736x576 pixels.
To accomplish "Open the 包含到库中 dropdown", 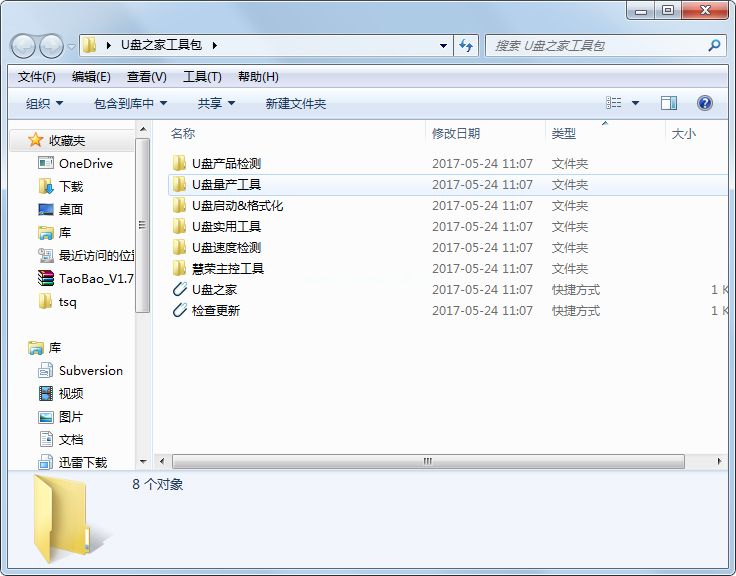I will click(130, 103).
